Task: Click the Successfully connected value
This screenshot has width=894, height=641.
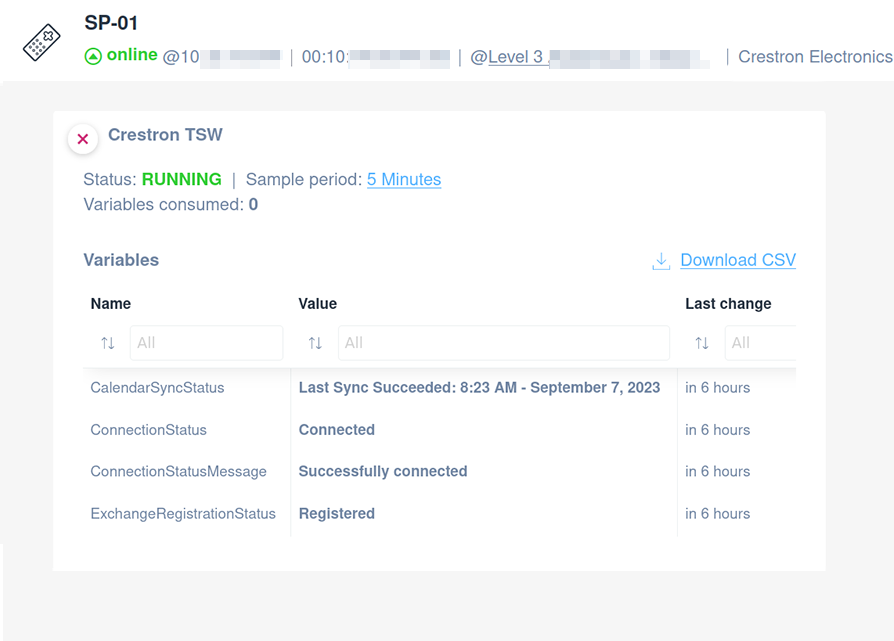Action: pos(383,472)
